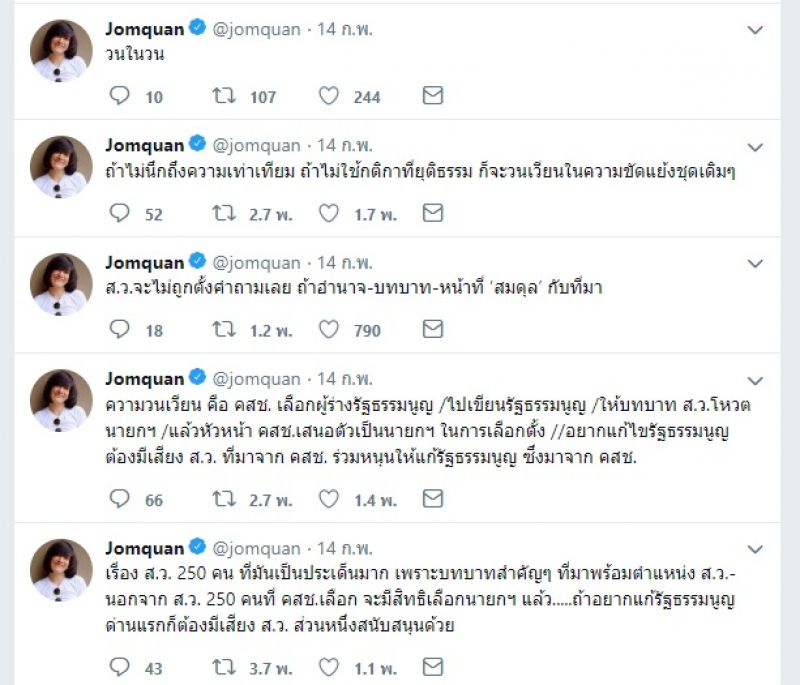Reply to the tweet with 66 replies
Viewport: 800px width, 685px height.
[x=120, y=499]
